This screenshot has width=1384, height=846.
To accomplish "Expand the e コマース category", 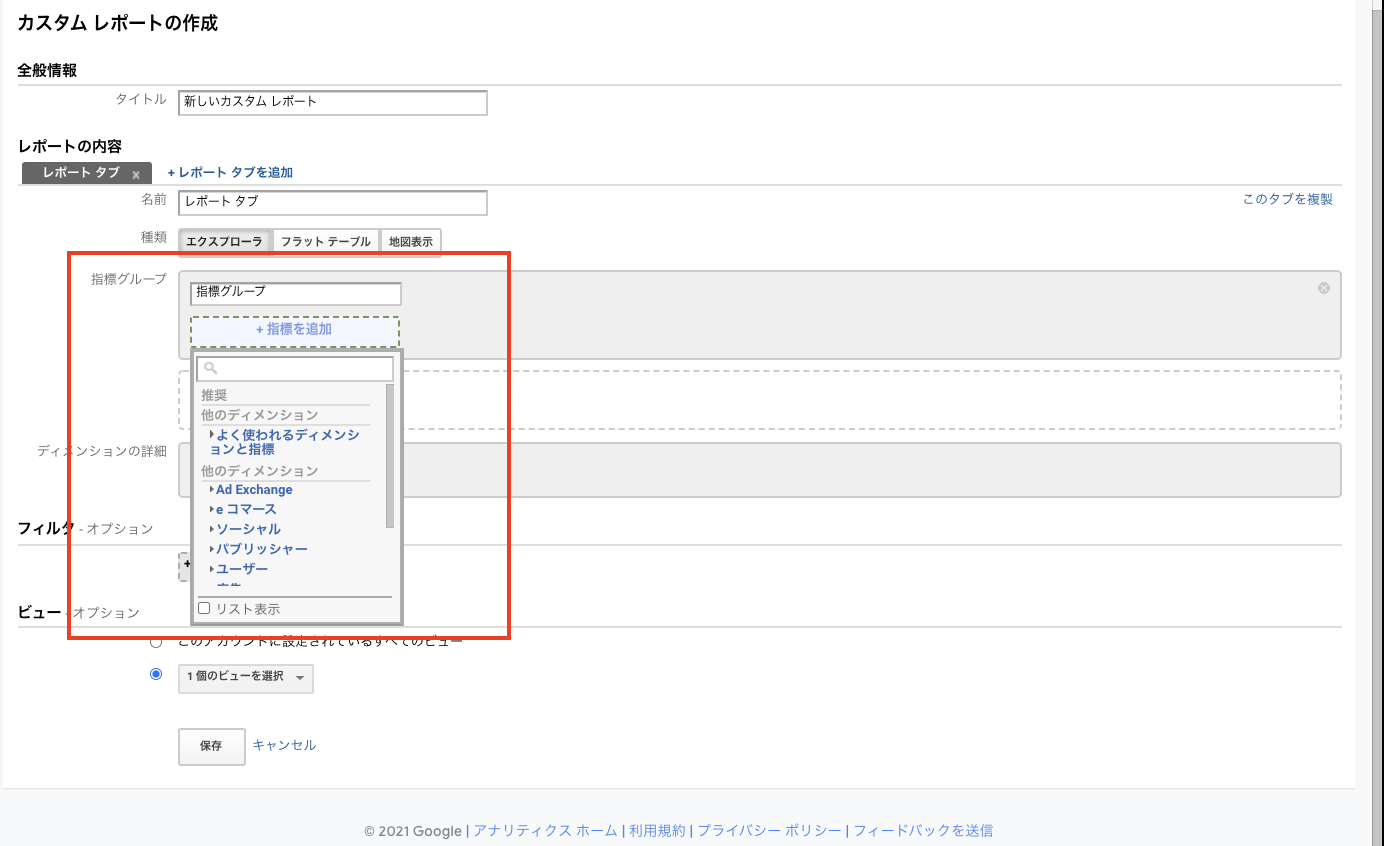I will pyautogui.click(x=246, y=509).
